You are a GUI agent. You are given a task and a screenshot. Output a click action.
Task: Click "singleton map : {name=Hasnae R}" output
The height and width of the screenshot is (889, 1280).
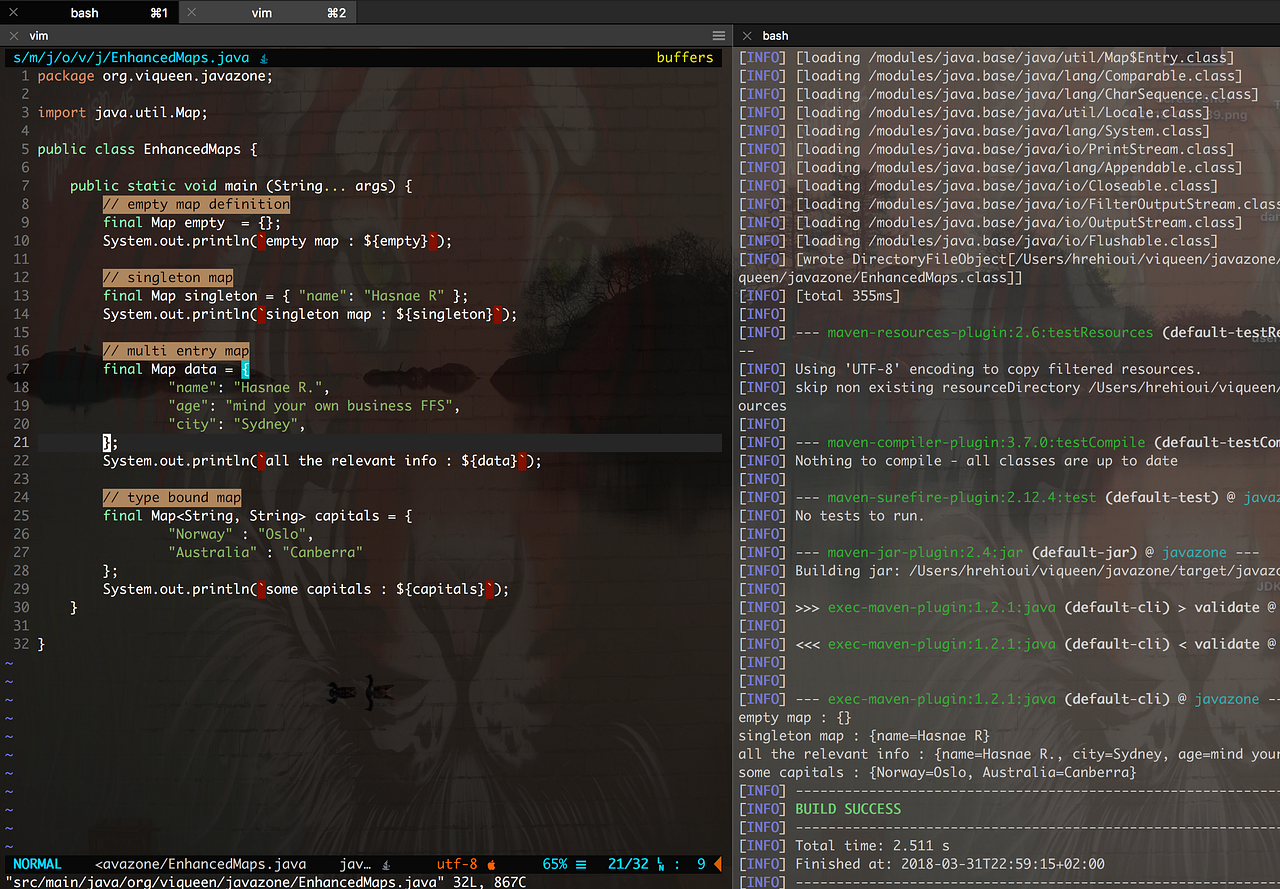[864, 735]
